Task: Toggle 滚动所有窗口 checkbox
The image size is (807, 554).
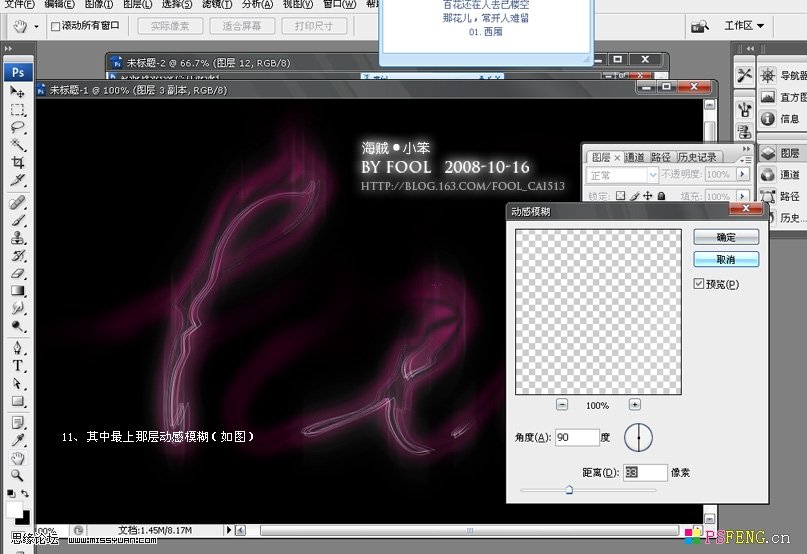Action: pyautogui.click(x=56, y=26)
